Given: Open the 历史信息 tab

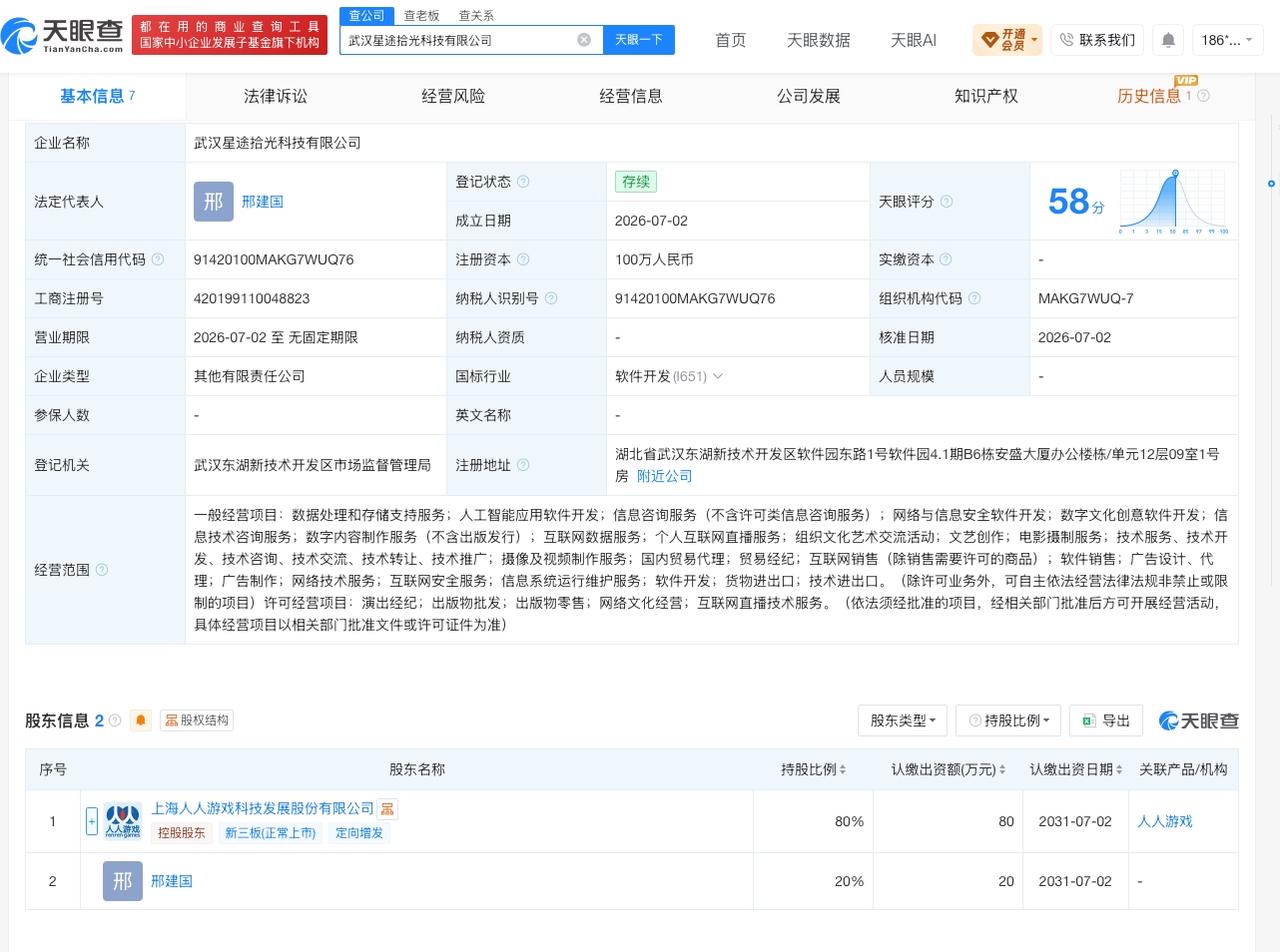Looking at the screenshot, I should click(1149, 96).
